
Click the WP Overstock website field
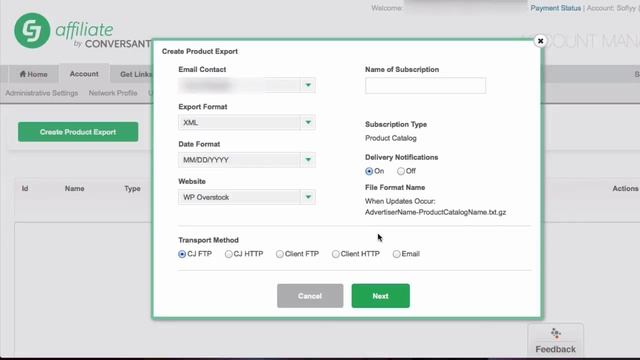(240, 197)
